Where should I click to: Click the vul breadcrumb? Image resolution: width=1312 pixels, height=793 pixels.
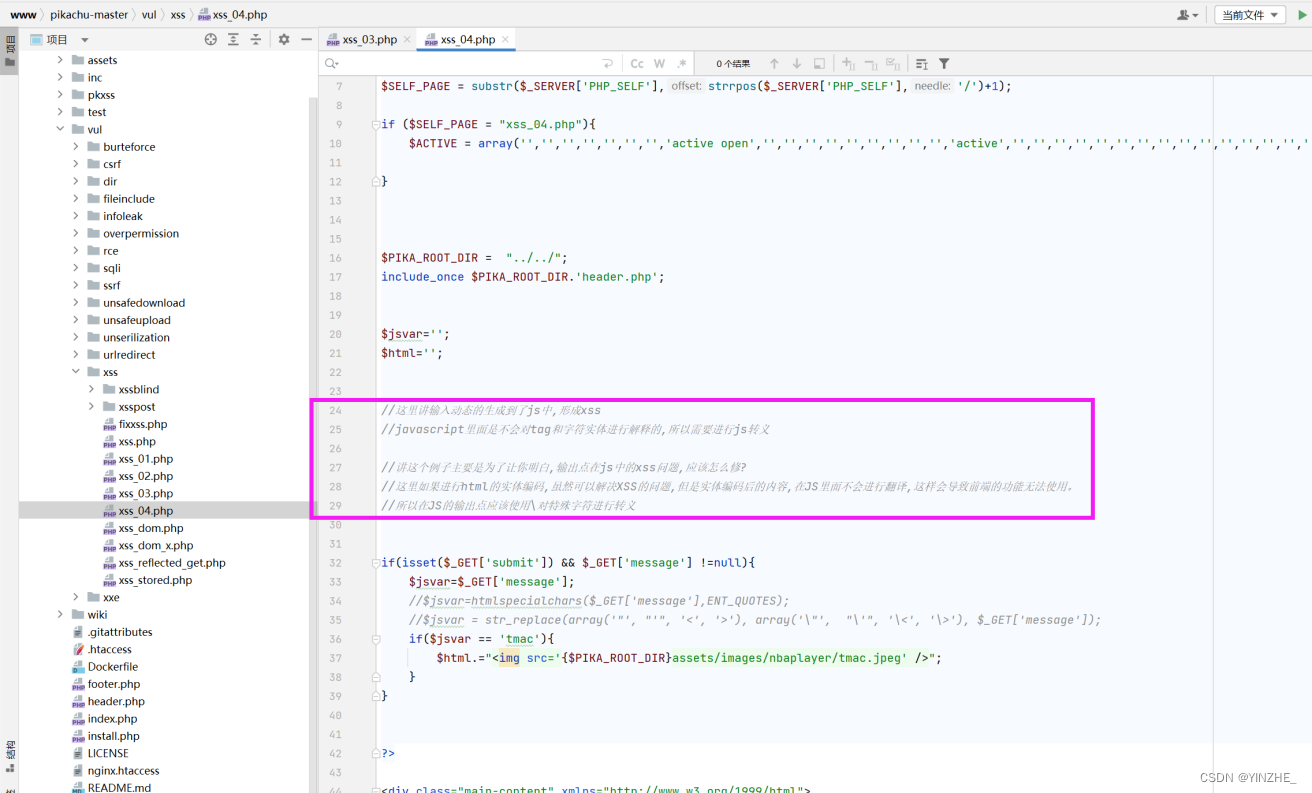(x=149, y=15)
